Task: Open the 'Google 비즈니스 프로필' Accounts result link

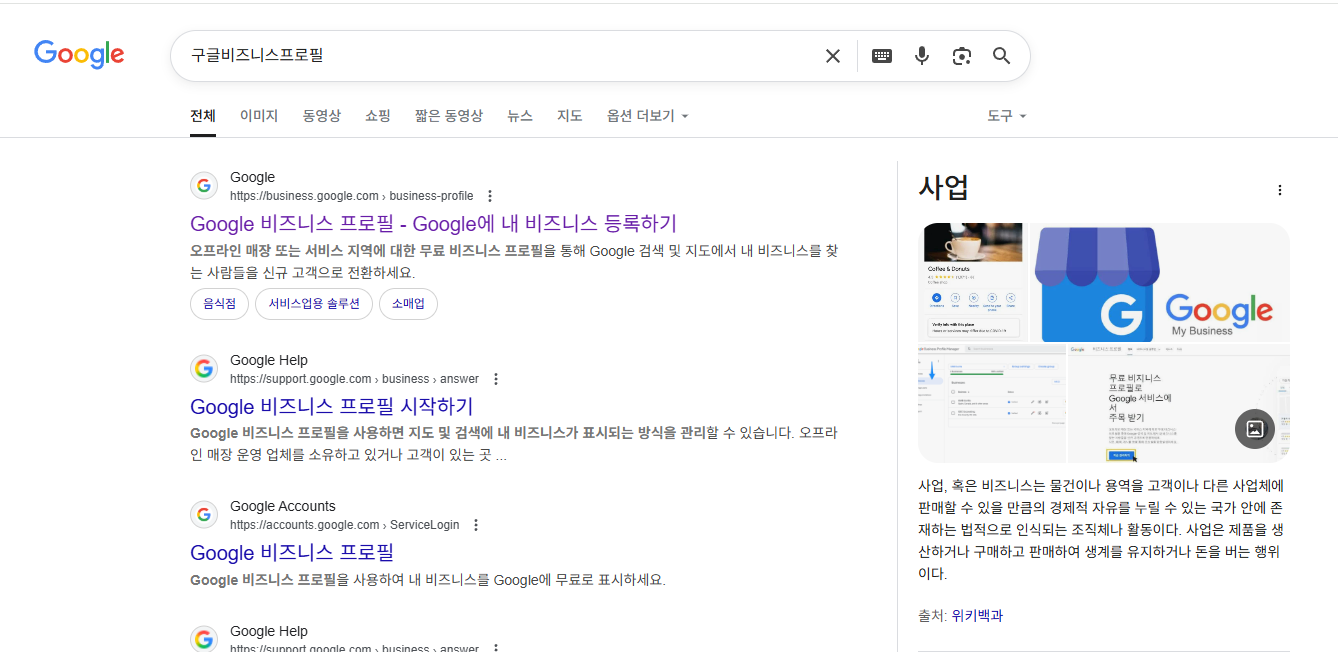Action: pyautogui.click(x=292, y=553)
